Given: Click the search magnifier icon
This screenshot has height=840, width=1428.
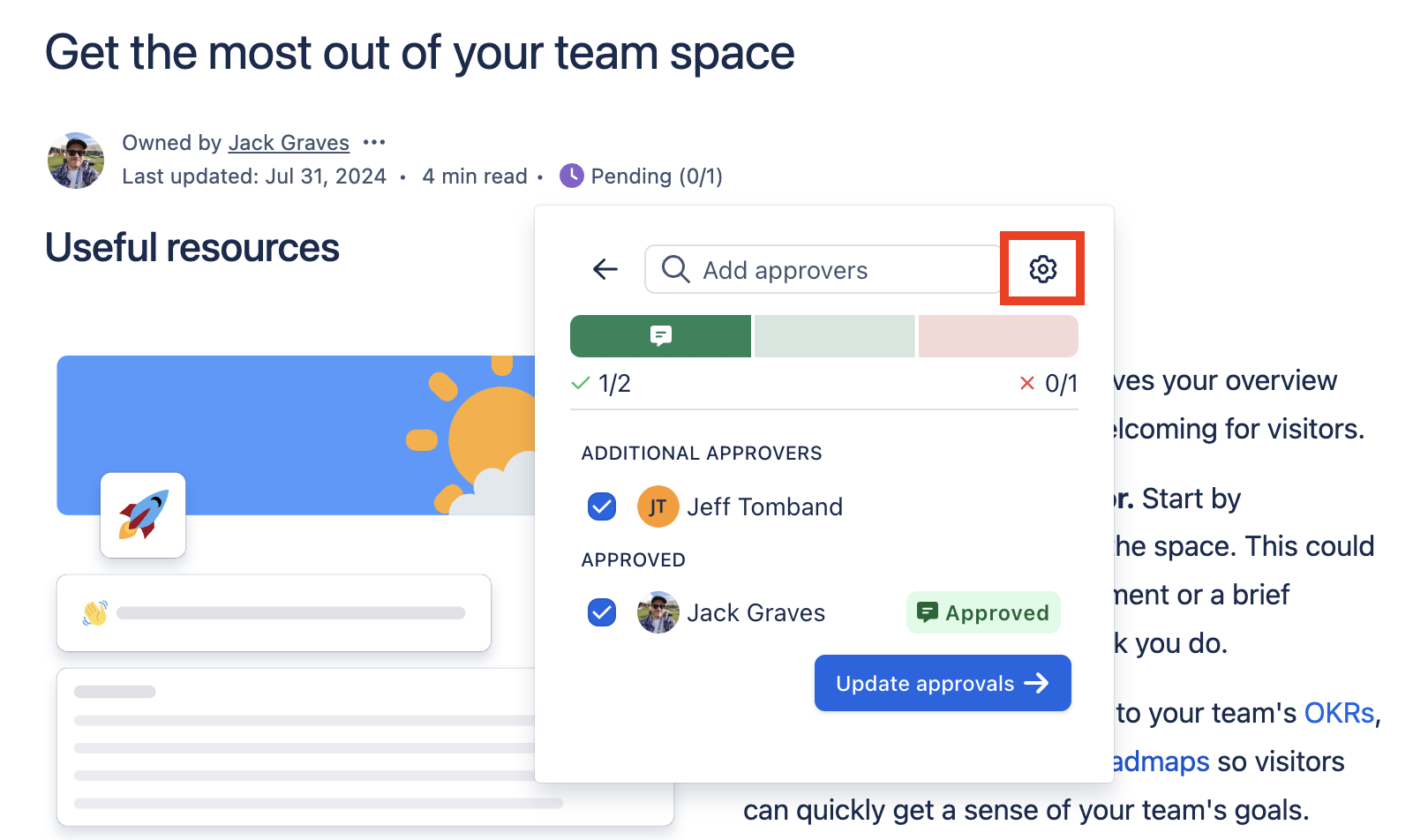Looking at the screenshot, I should pos(675,269).
